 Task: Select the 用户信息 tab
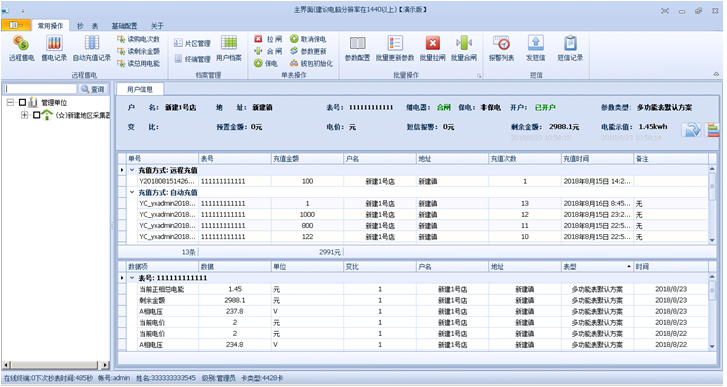point(140,89)
